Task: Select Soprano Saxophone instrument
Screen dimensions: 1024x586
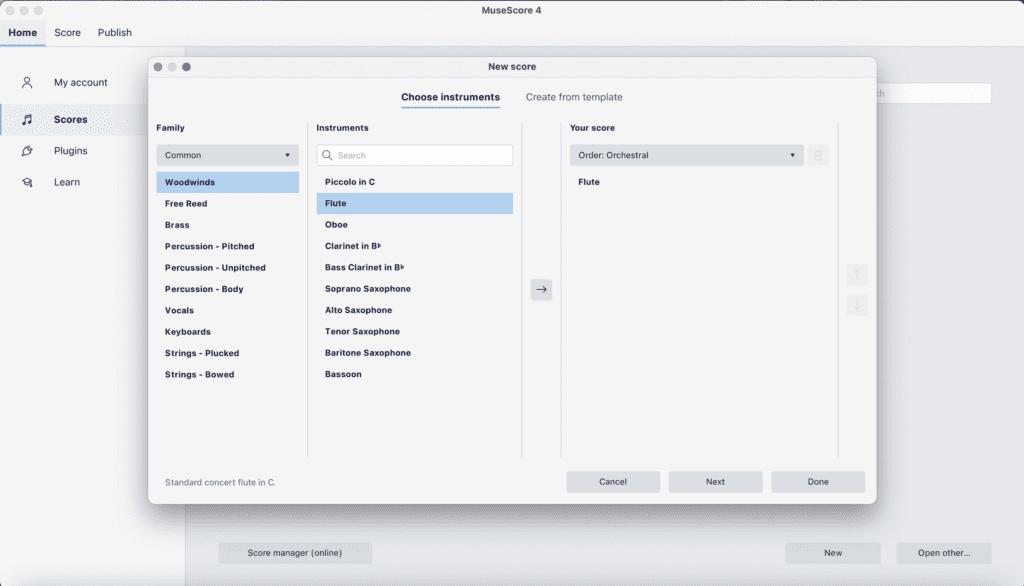Action: pyautogui.click(x=415, y=289)
